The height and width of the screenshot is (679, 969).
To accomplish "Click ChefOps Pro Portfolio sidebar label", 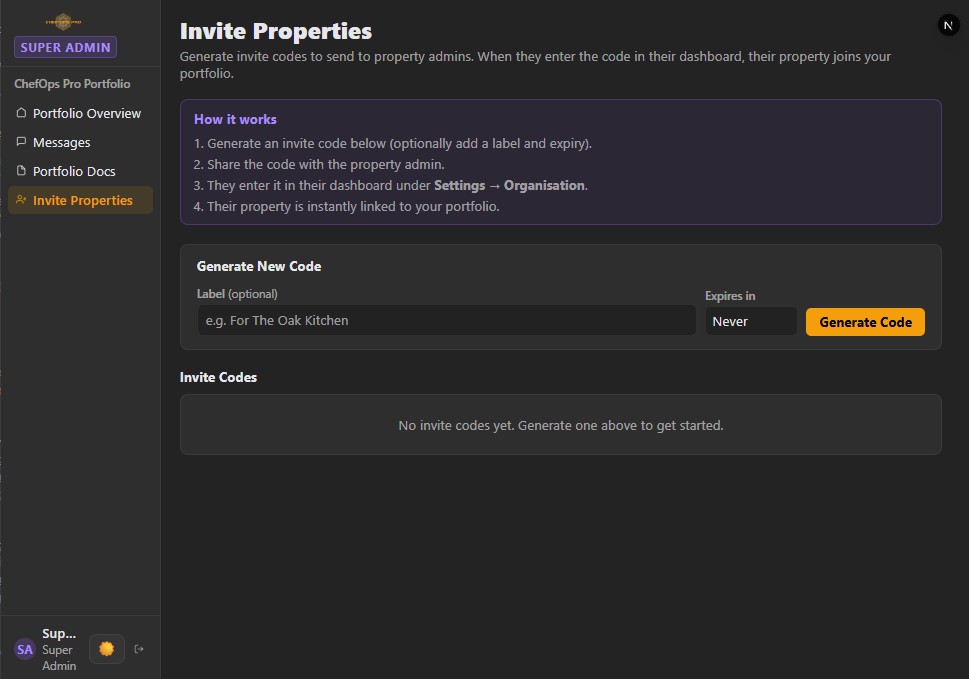I will click(72, 83).
